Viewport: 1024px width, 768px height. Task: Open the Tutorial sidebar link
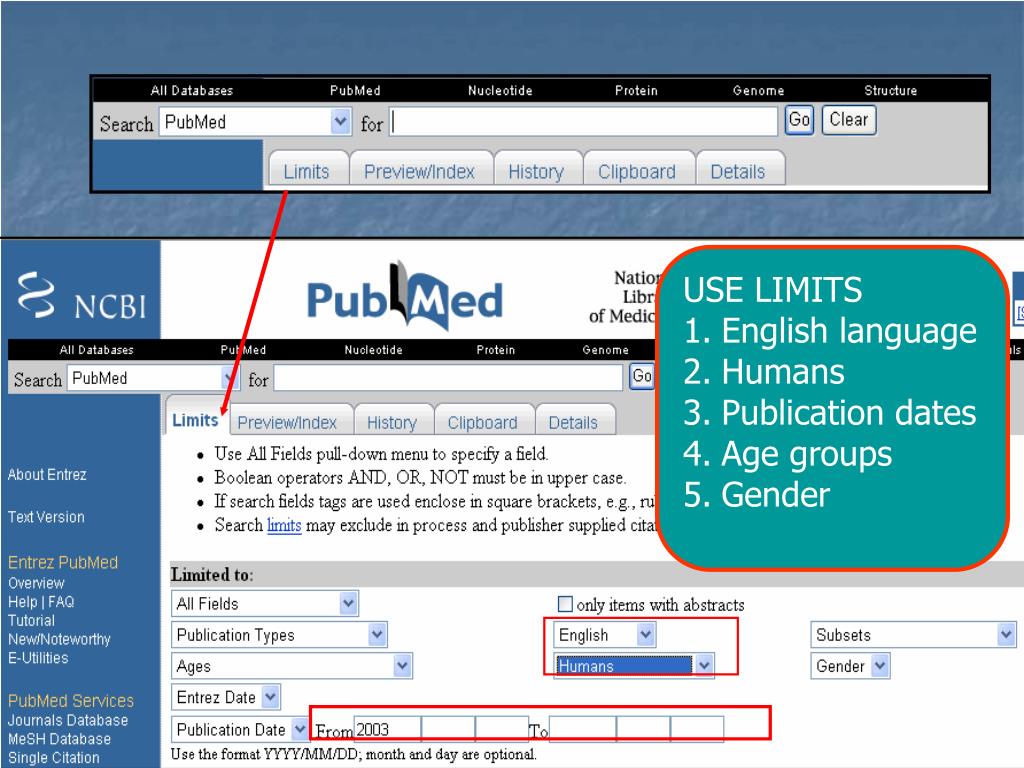(31, 620)
